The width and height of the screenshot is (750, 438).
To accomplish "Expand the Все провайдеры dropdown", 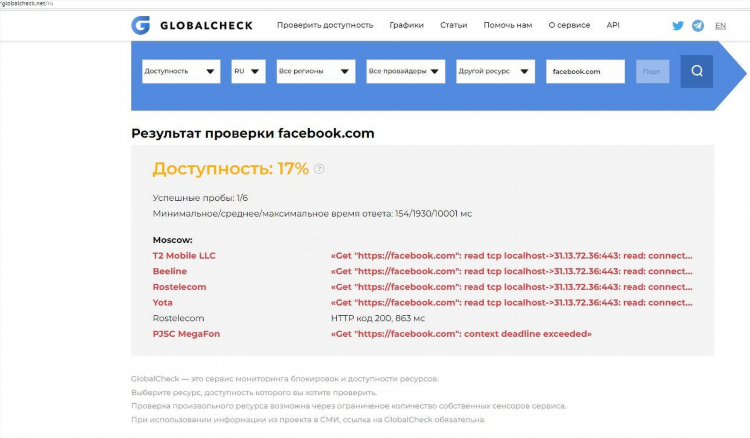I will pos(406,71).
